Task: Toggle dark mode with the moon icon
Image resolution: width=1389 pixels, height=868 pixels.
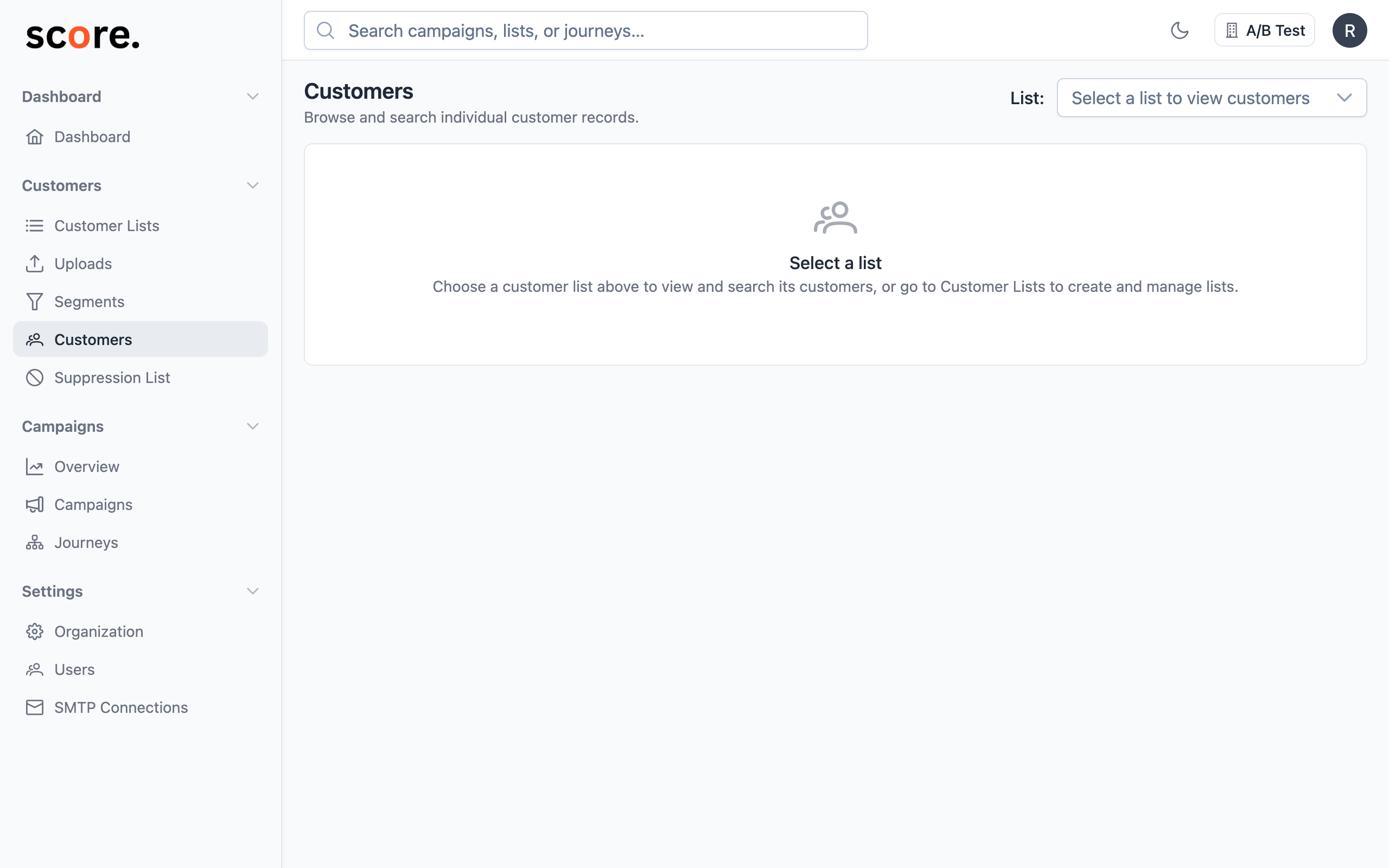Action: pyautogui.click(x=1181, y=30)
